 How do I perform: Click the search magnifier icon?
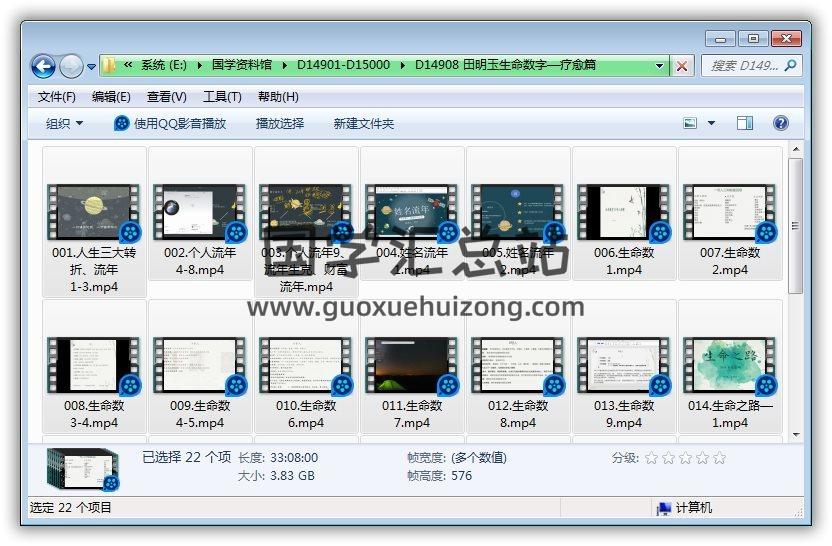790,65
